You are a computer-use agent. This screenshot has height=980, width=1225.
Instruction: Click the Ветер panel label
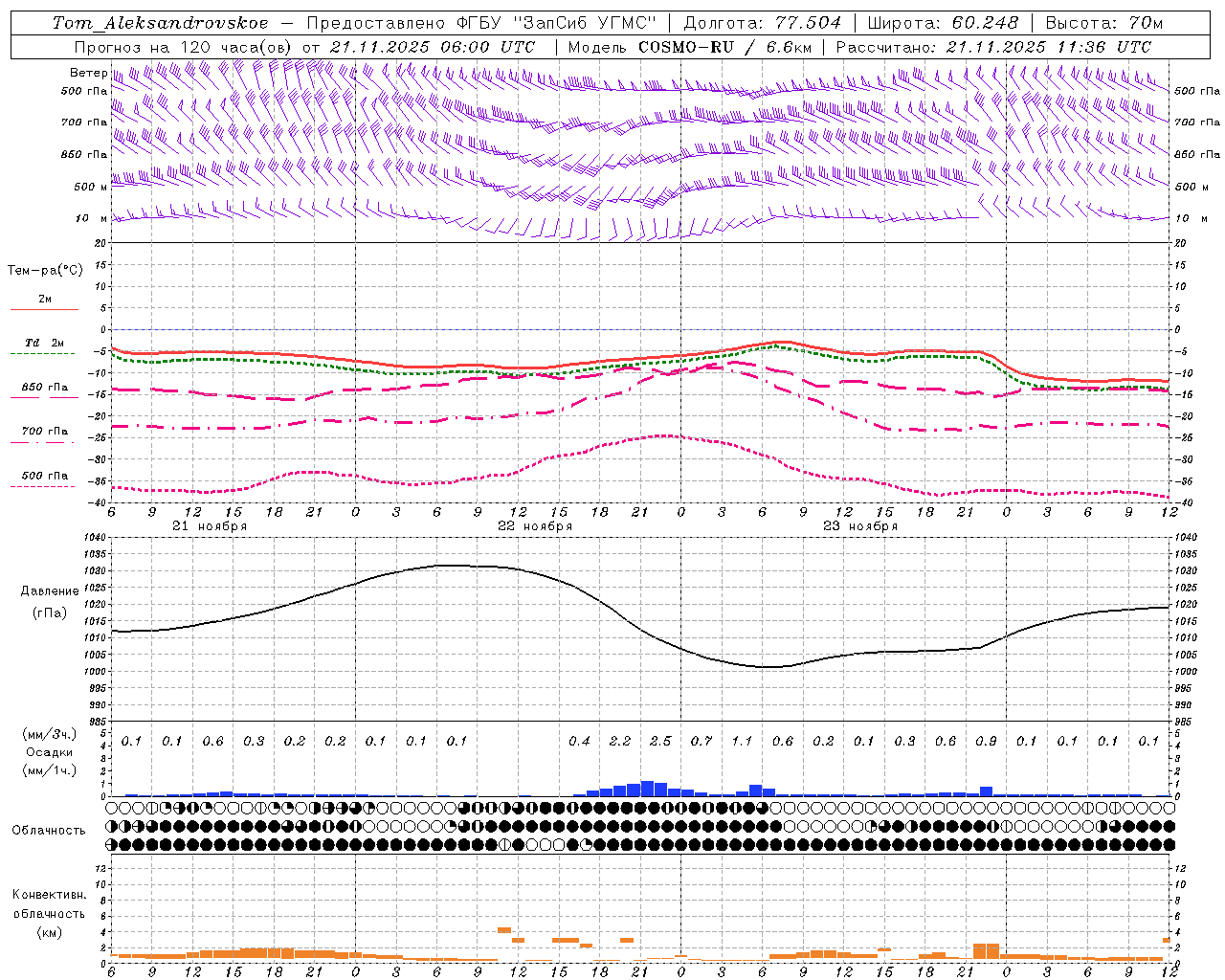[x=88, y=73]
